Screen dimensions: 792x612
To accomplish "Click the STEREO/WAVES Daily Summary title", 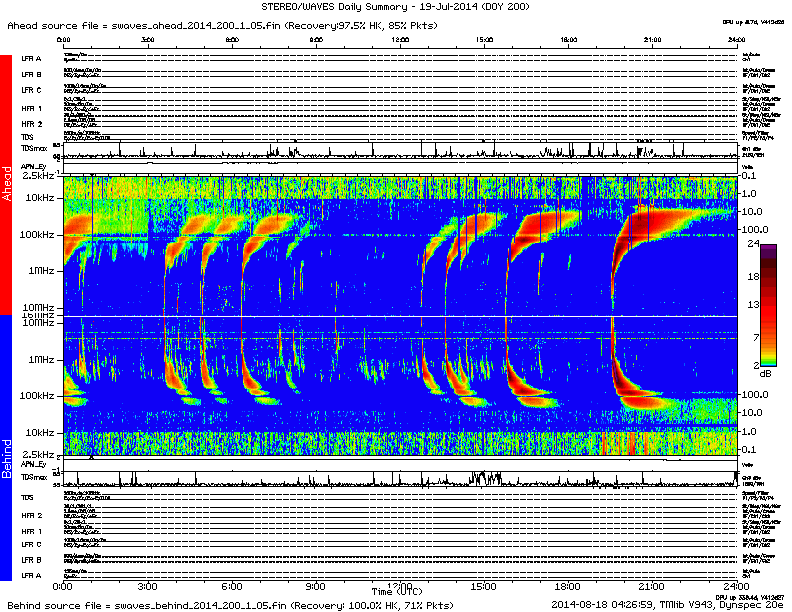I will 395,7.
